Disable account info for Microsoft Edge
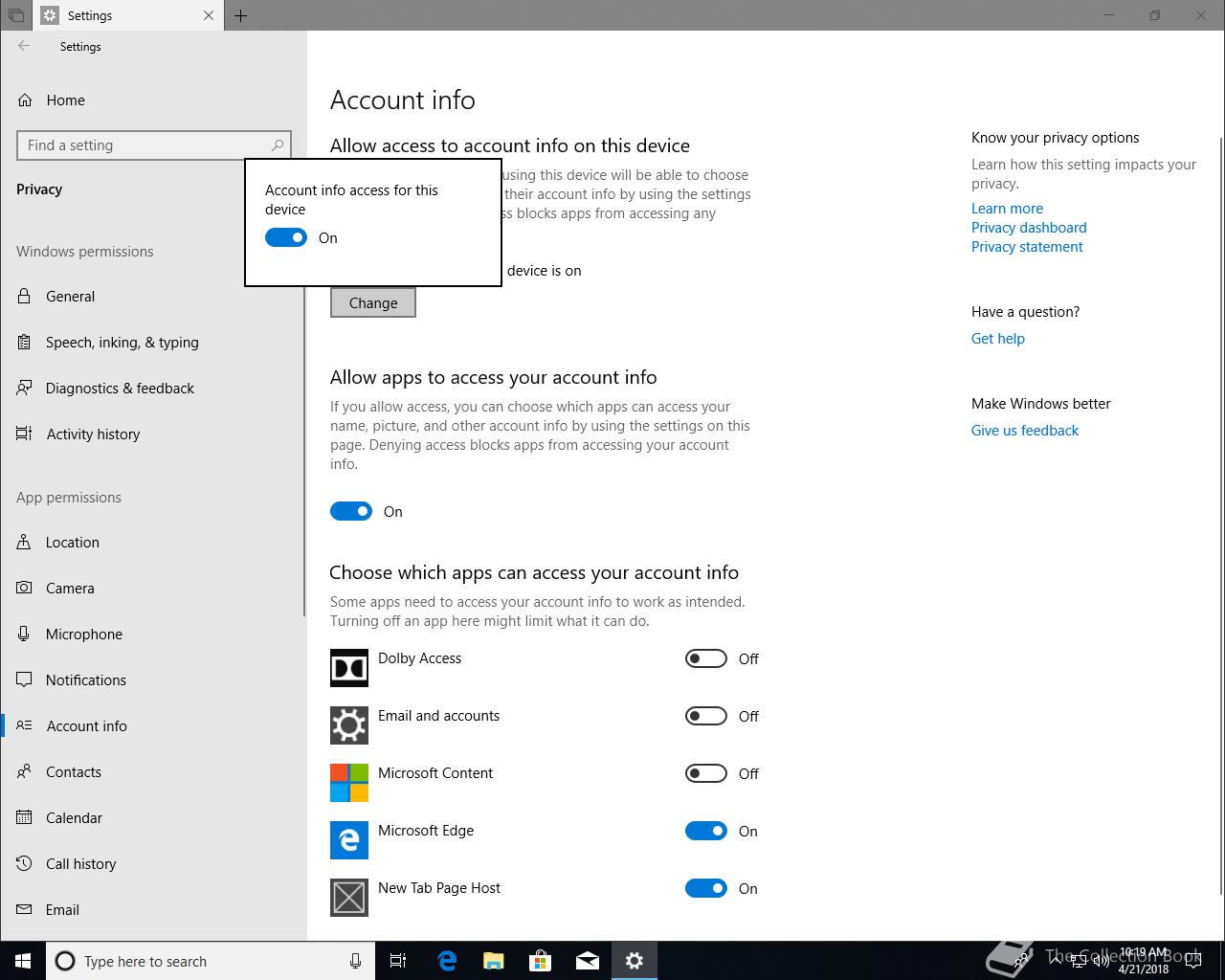The image size is (1225, 980). [x=706, y=832]
